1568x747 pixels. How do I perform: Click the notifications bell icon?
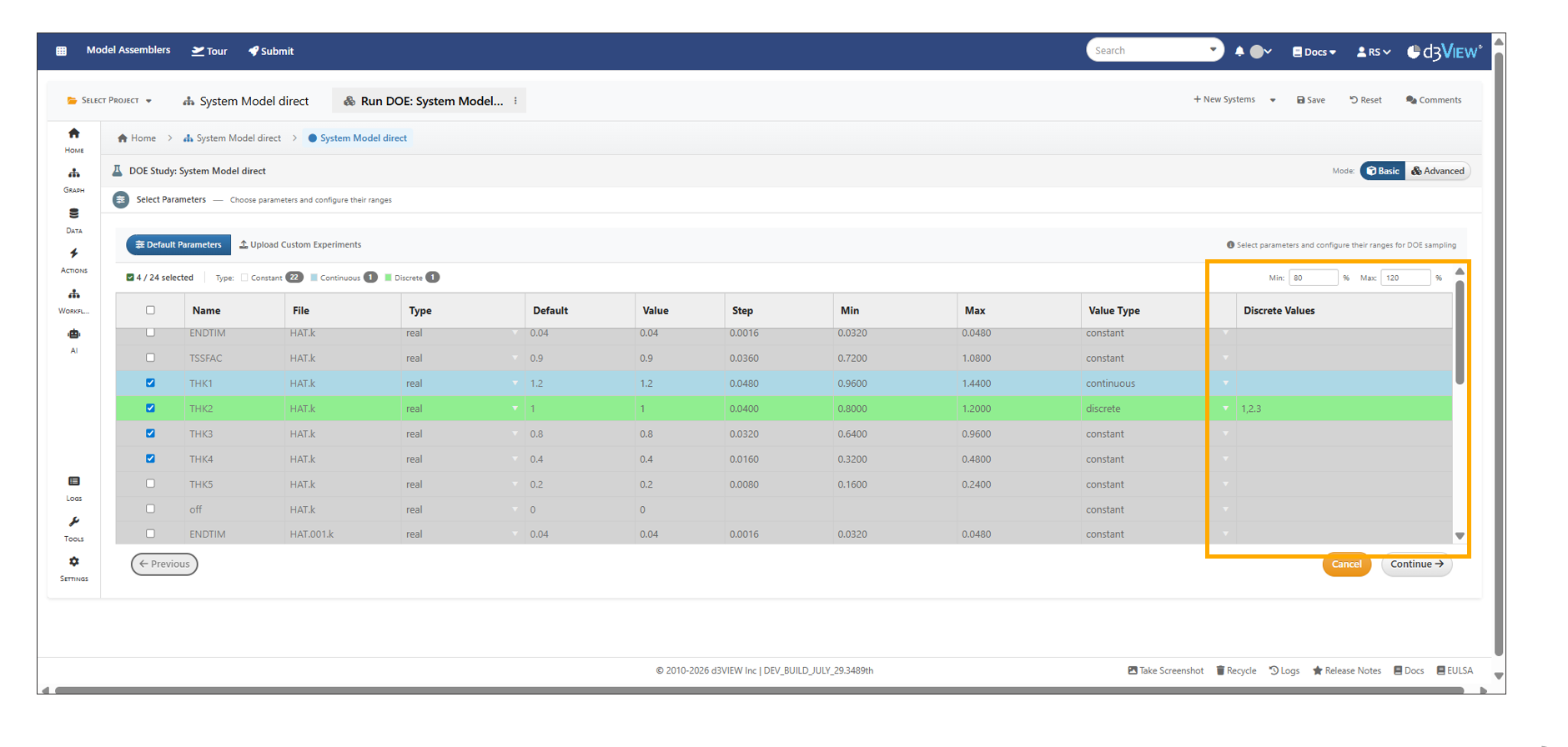[x=1239, y=52]
